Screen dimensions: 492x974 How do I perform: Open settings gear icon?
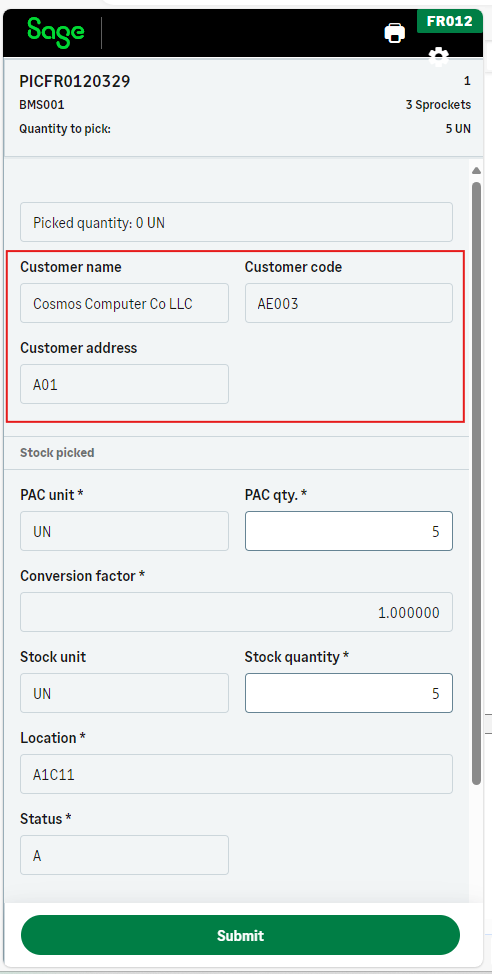[x=439, y=57]
